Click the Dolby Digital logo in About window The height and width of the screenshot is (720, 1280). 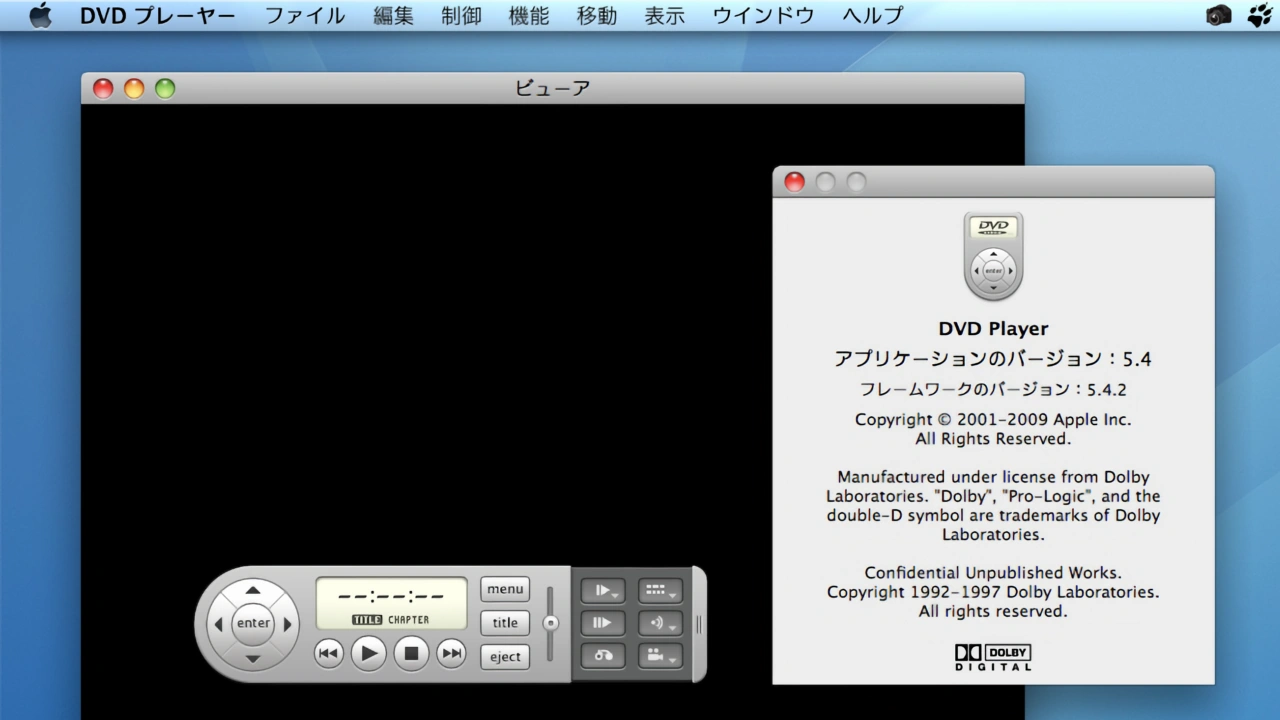pyautogui.click(x=993, y=657)
